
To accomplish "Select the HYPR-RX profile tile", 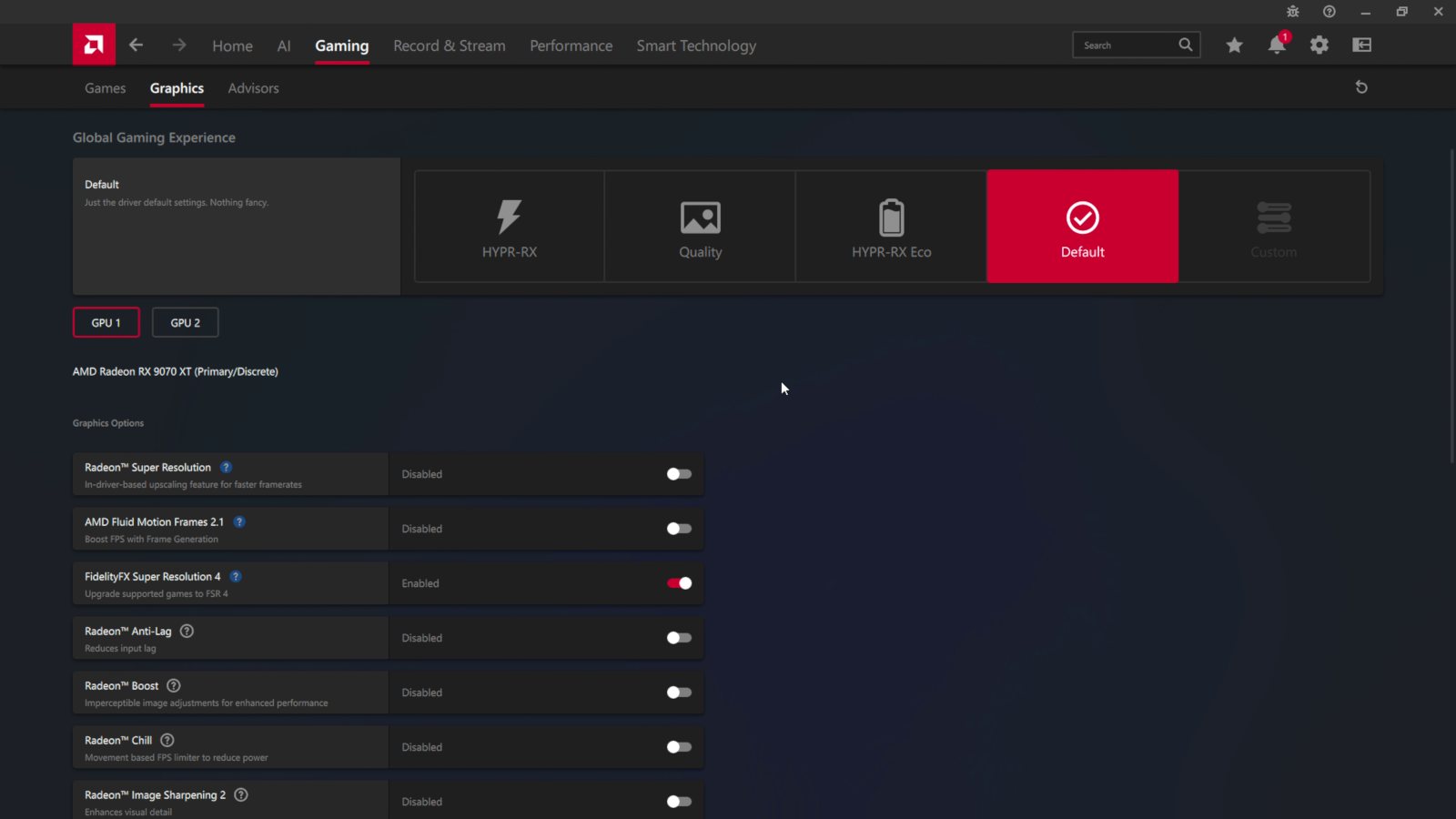I will 510,227.
